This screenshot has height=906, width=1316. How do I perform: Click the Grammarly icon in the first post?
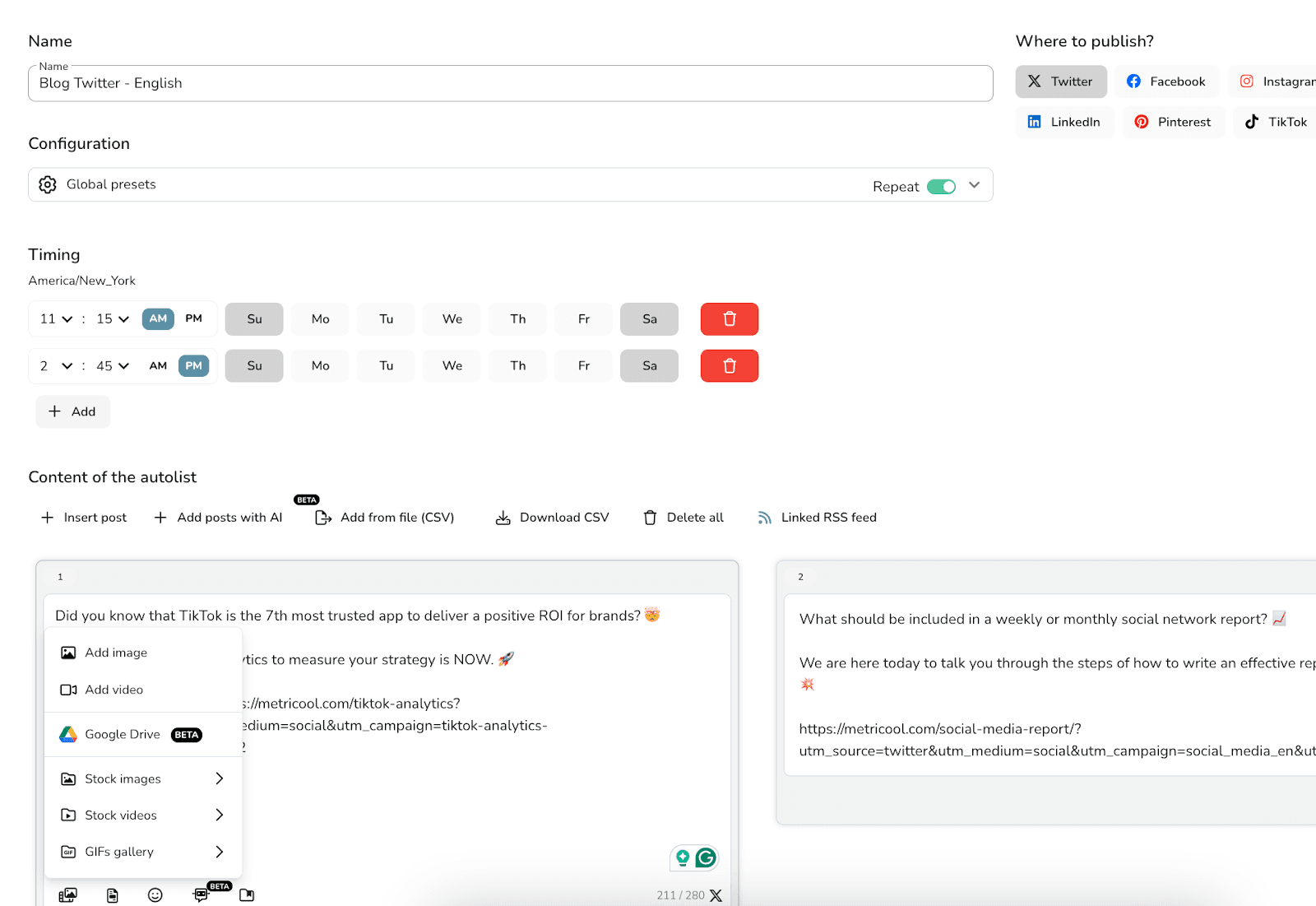[705, 857]
